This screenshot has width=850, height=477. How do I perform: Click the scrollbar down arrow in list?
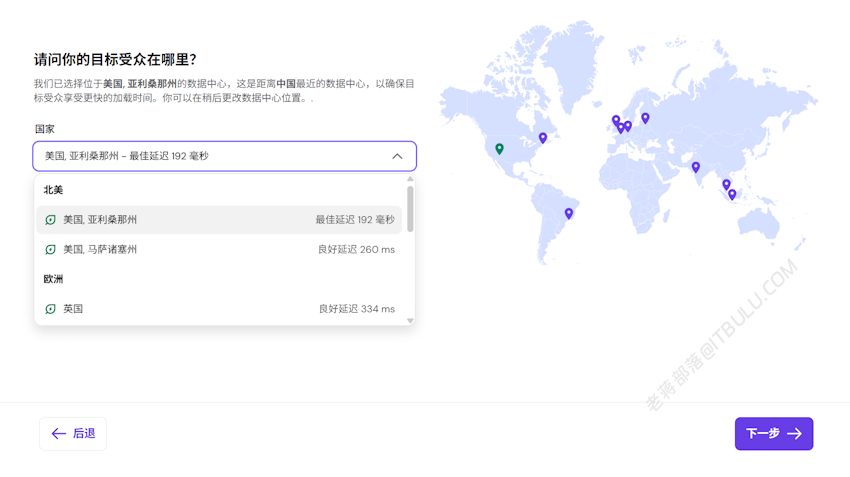pos(410,321)
